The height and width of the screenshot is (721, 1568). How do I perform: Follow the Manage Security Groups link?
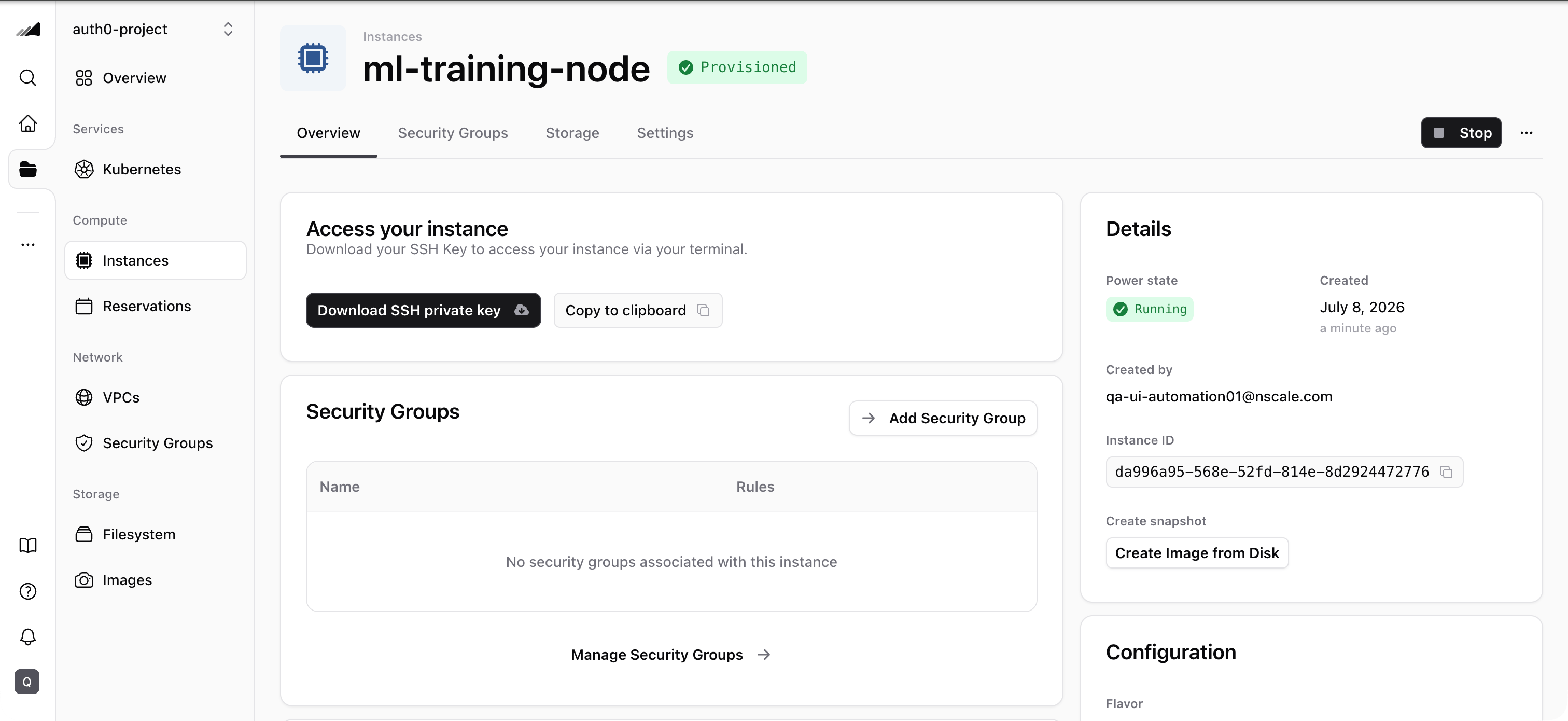[671, 655]
